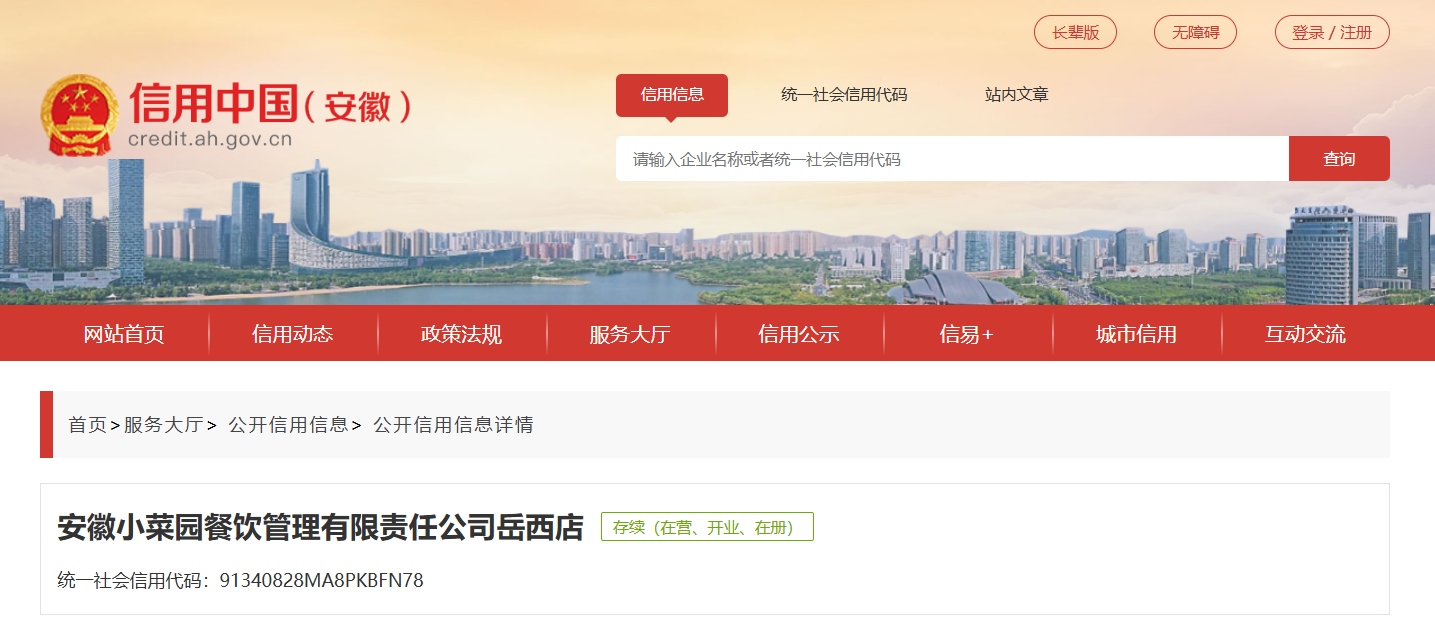1435x624 pixels.
Task: Open 信易+ navigation menu
Action: tap(967, 334)
